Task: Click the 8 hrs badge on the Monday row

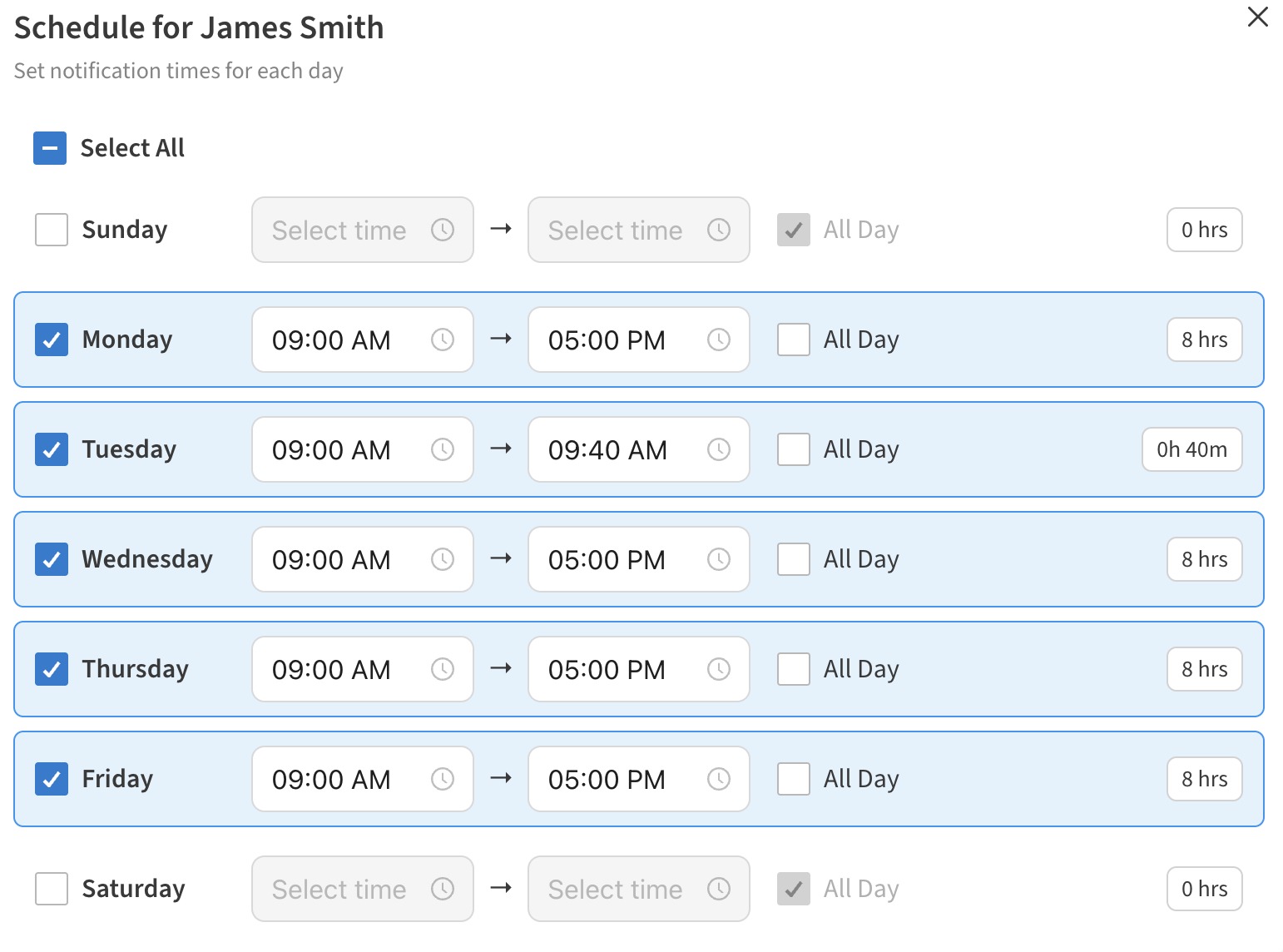Action: (x=1204, y=340)
